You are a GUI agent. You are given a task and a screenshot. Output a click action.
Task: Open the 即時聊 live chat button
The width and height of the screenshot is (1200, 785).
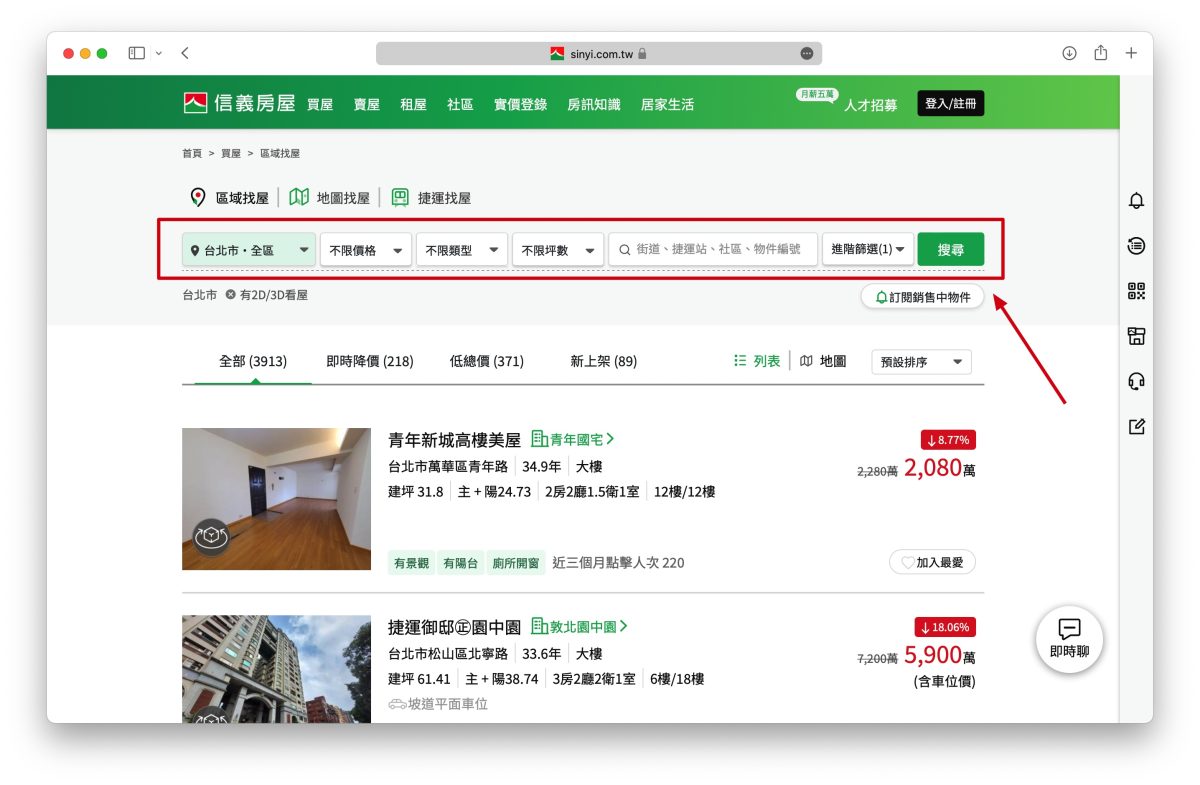(x=1069, y=639)
